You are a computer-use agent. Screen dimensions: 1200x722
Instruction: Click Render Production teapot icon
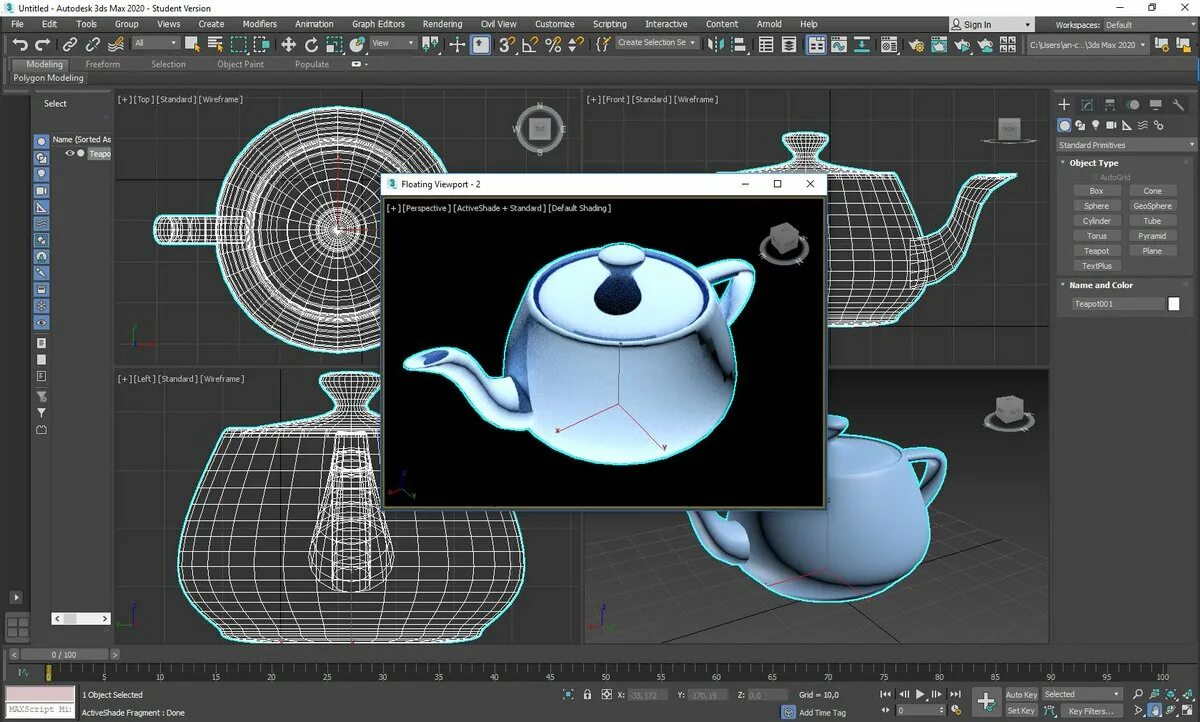(x=962, y=44)
